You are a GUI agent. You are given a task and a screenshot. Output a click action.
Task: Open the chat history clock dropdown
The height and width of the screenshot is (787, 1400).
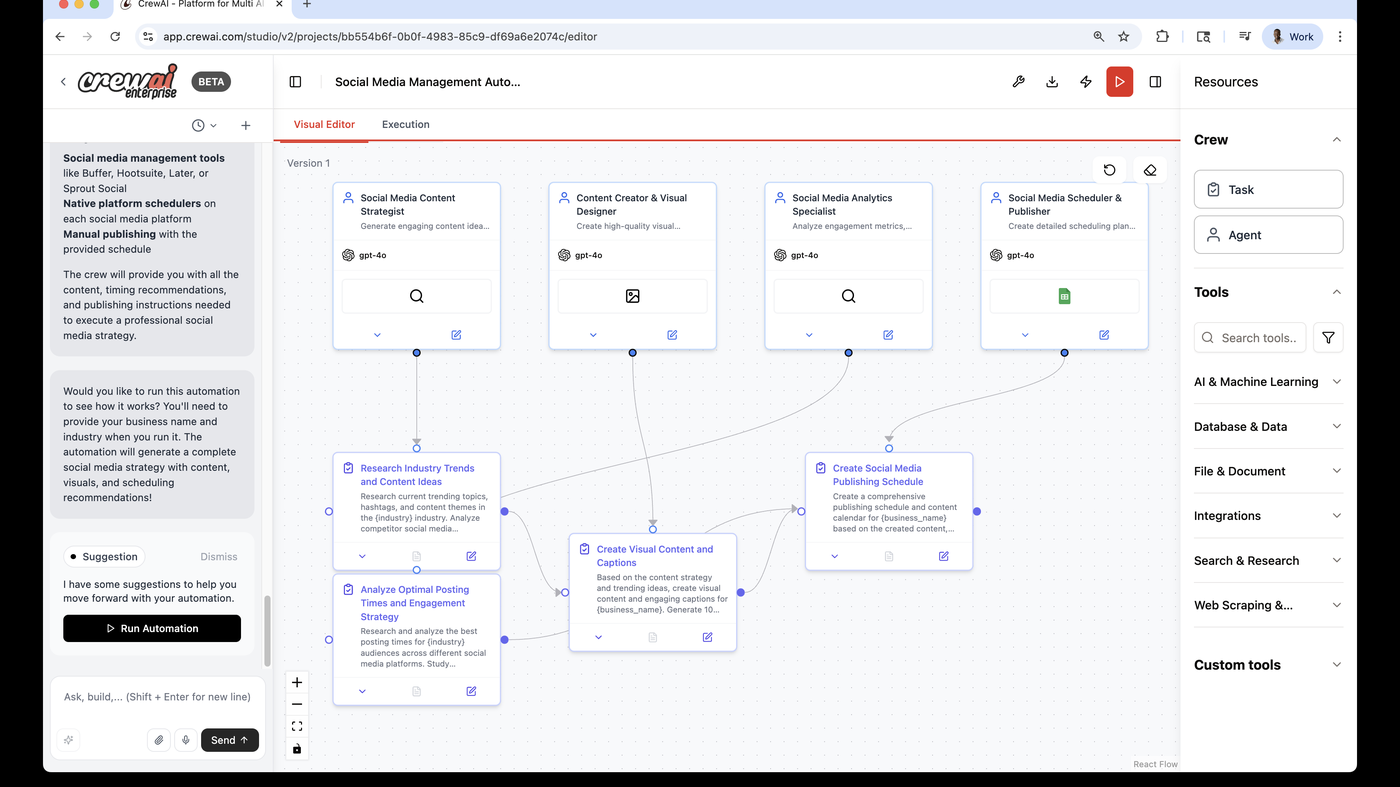coord(204,125)
